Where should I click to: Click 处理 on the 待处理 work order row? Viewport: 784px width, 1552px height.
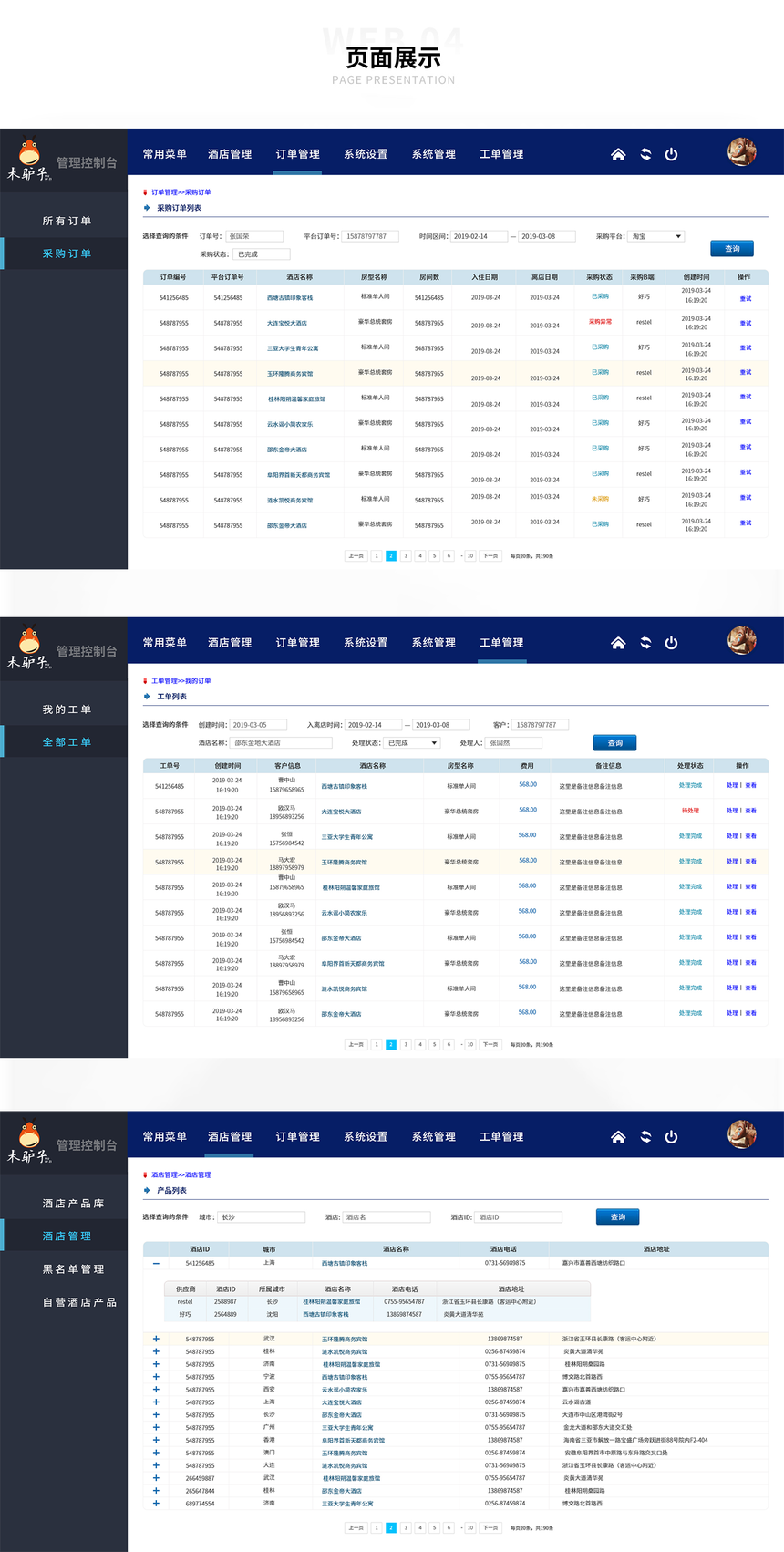732,811
